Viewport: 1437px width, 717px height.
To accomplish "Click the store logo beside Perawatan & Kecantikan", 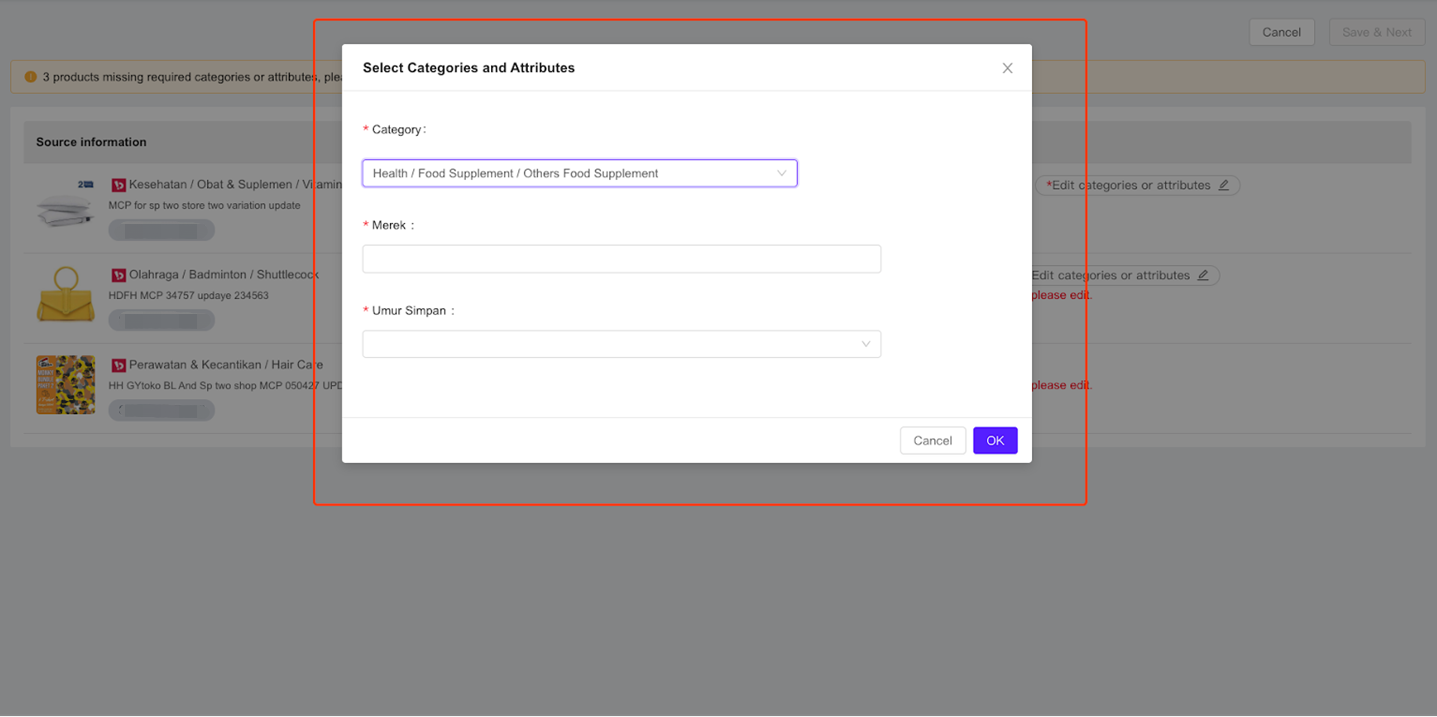I will tap(118, 365).
